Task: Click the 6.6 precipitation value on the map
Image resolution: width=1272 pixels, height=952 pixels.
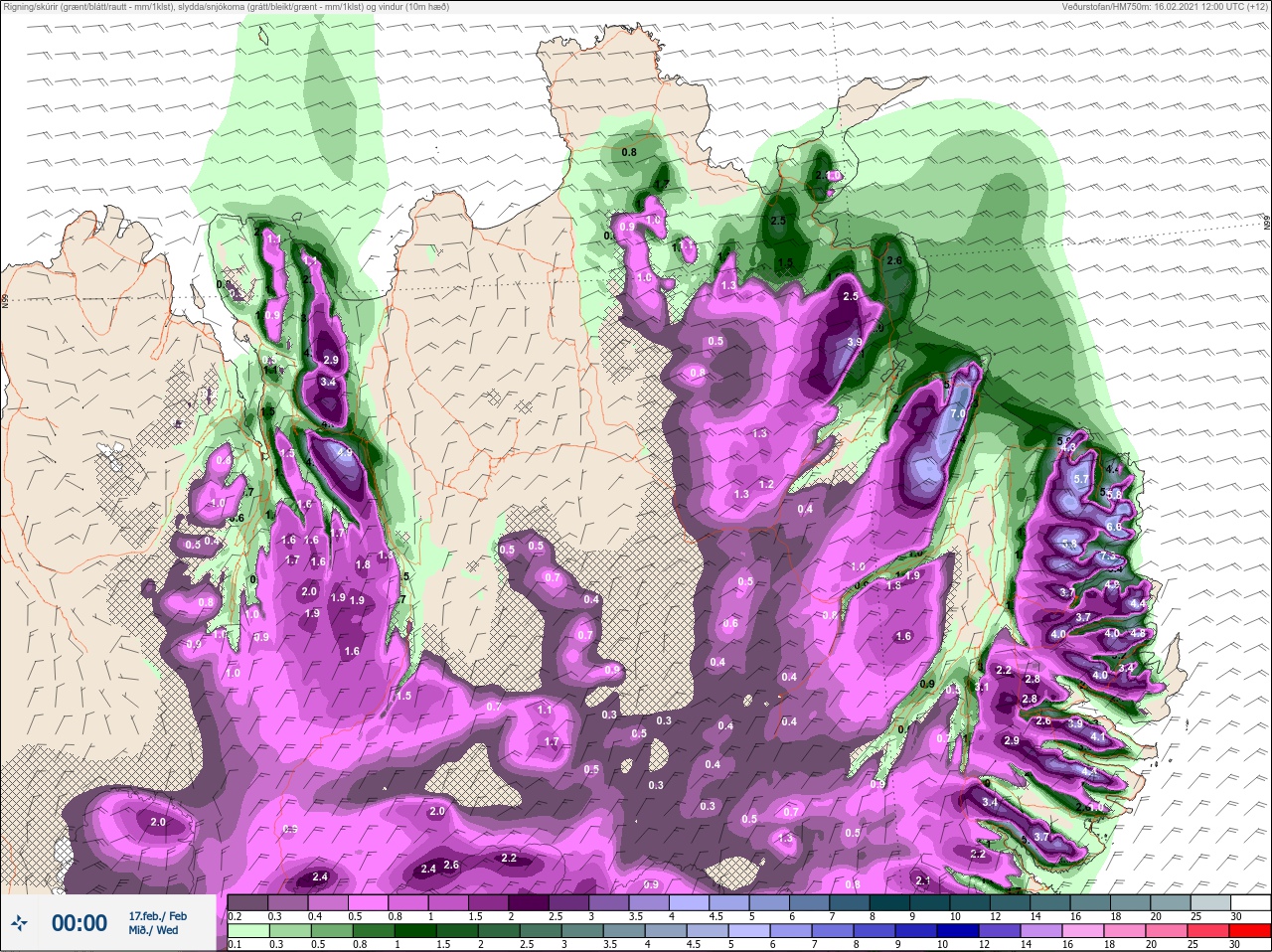Action: pyautogui.click(x=1113, y=527)
